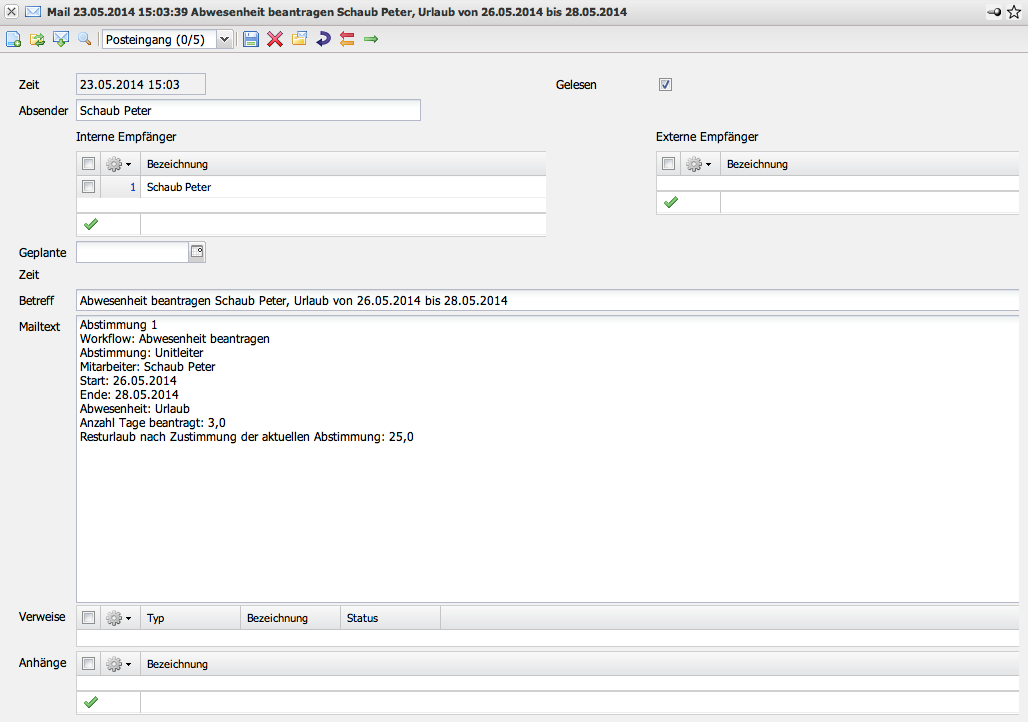Mark mail as favorite with star icon
The image size is (1028, 722).
click(1013, 12)
